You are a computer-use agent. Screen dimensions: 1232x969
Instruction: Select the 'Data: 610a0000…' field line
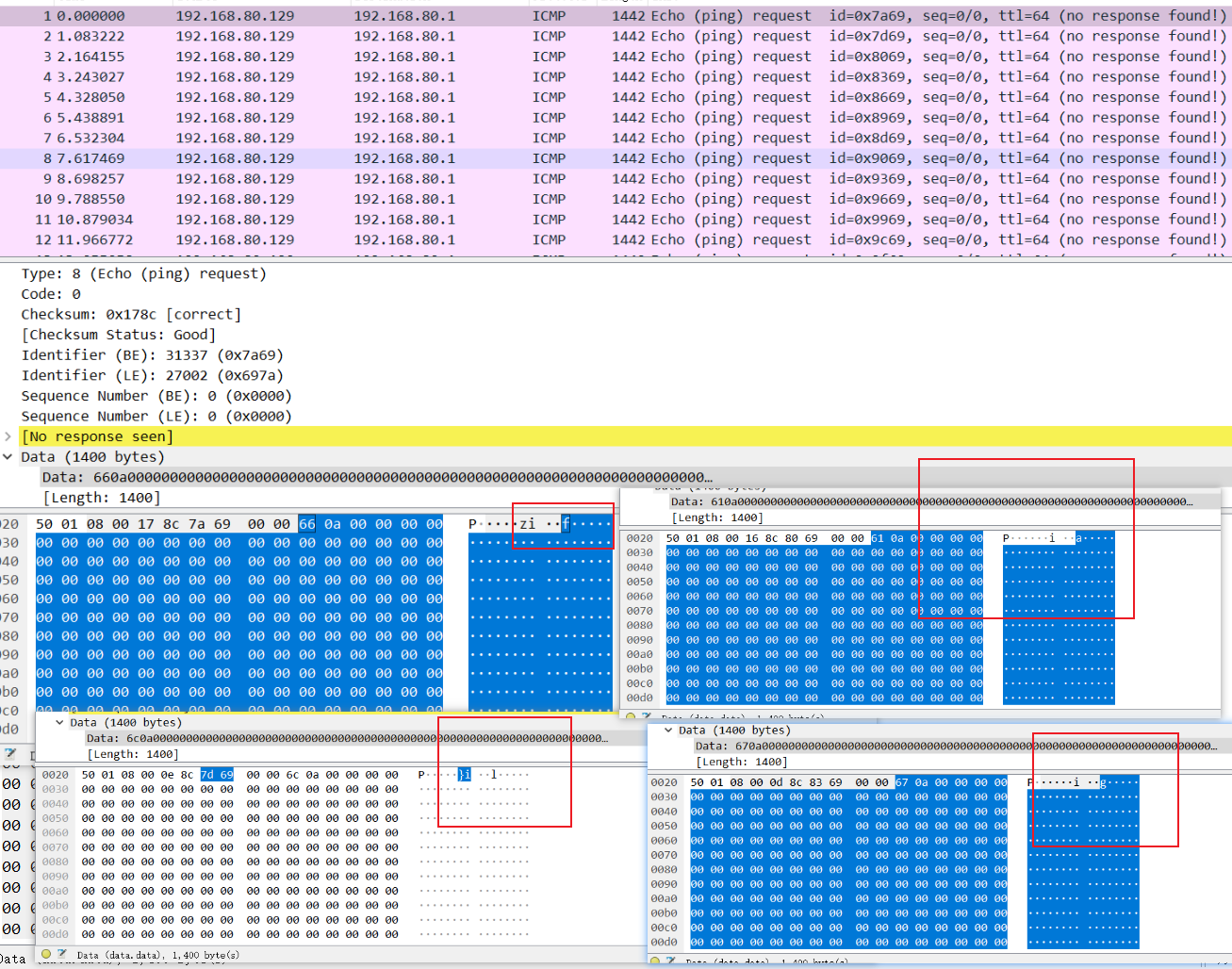931,501
